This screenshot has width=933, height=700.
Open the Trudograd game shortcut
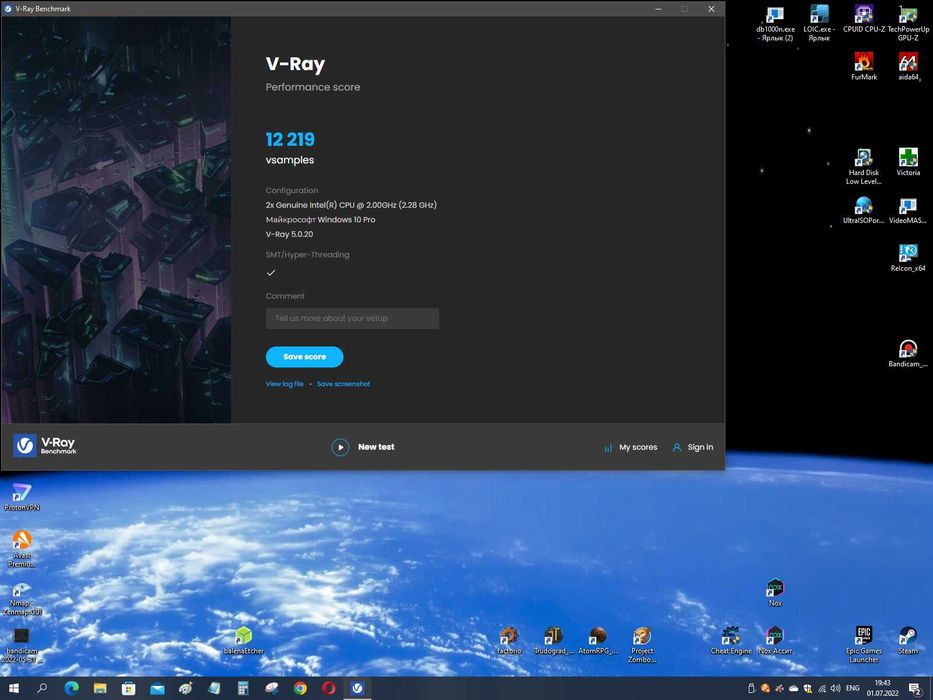point(553,641)
